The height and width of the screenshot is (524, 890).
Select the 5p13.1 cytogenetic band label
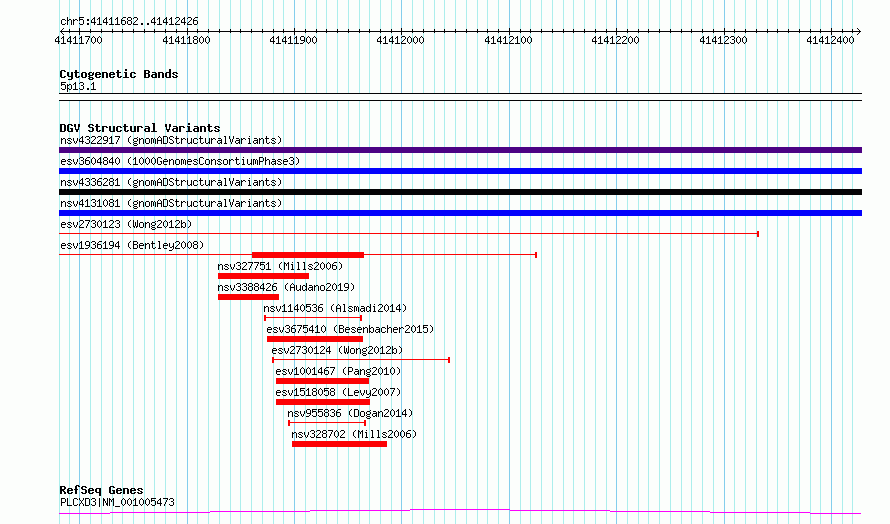(x=78, y=86)
